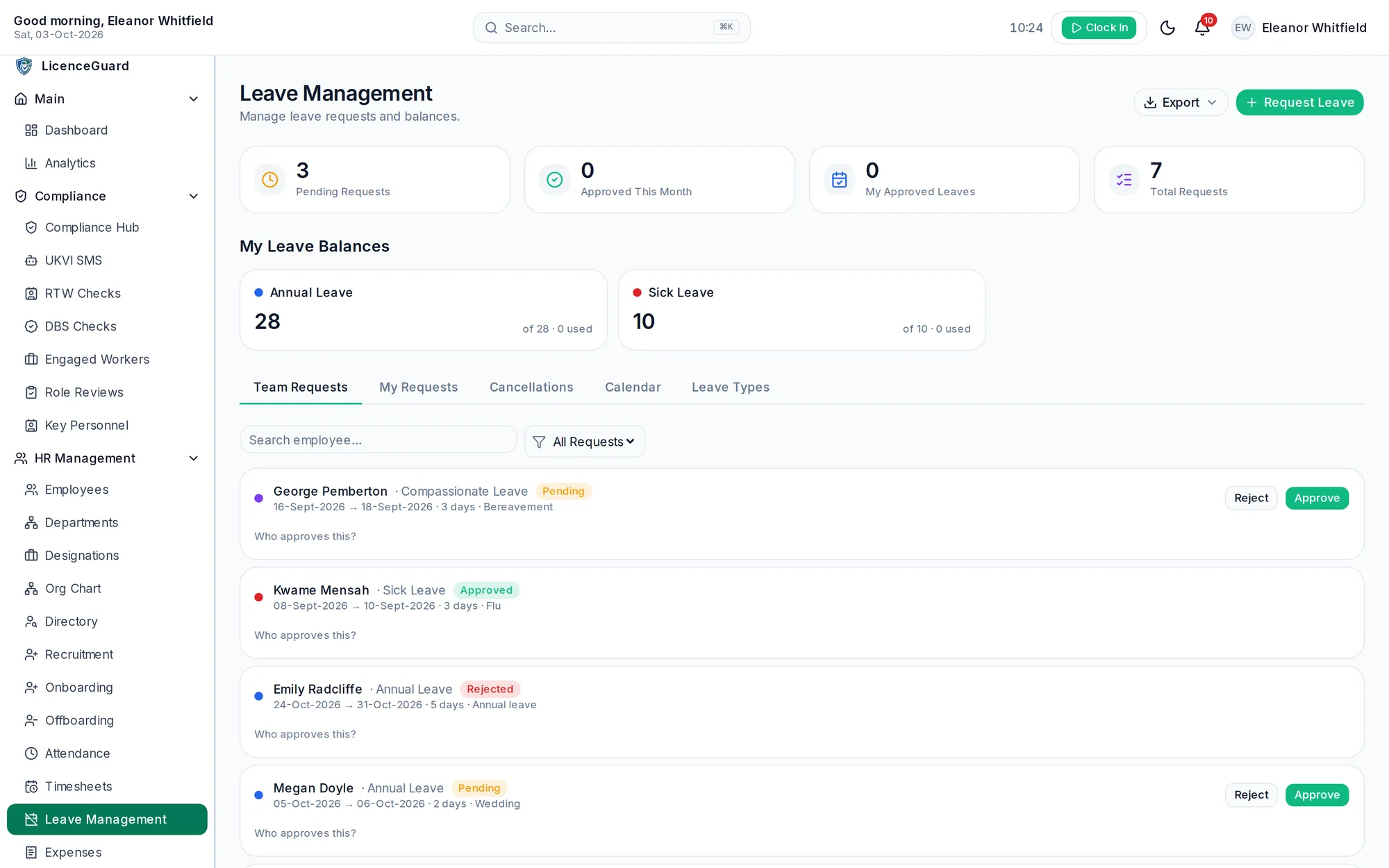The width and height of the screenshot is (1389, 868).
Task: Select the Leave Management sidebar item
Action: click(107, 819)
